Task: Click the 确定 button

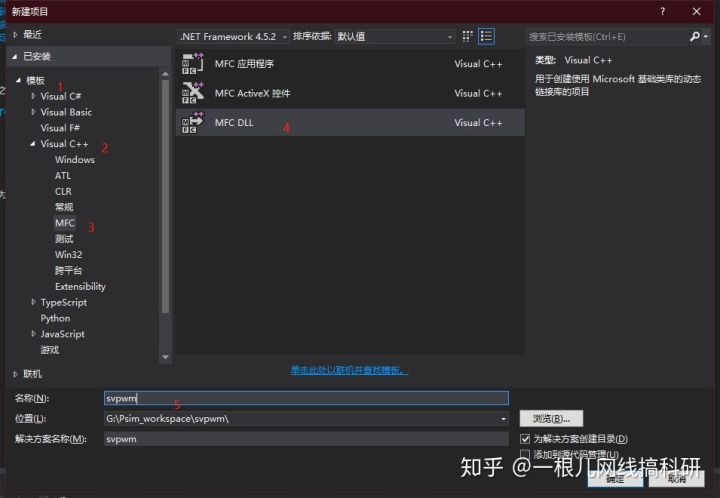Action: click(x=615, y=479)
